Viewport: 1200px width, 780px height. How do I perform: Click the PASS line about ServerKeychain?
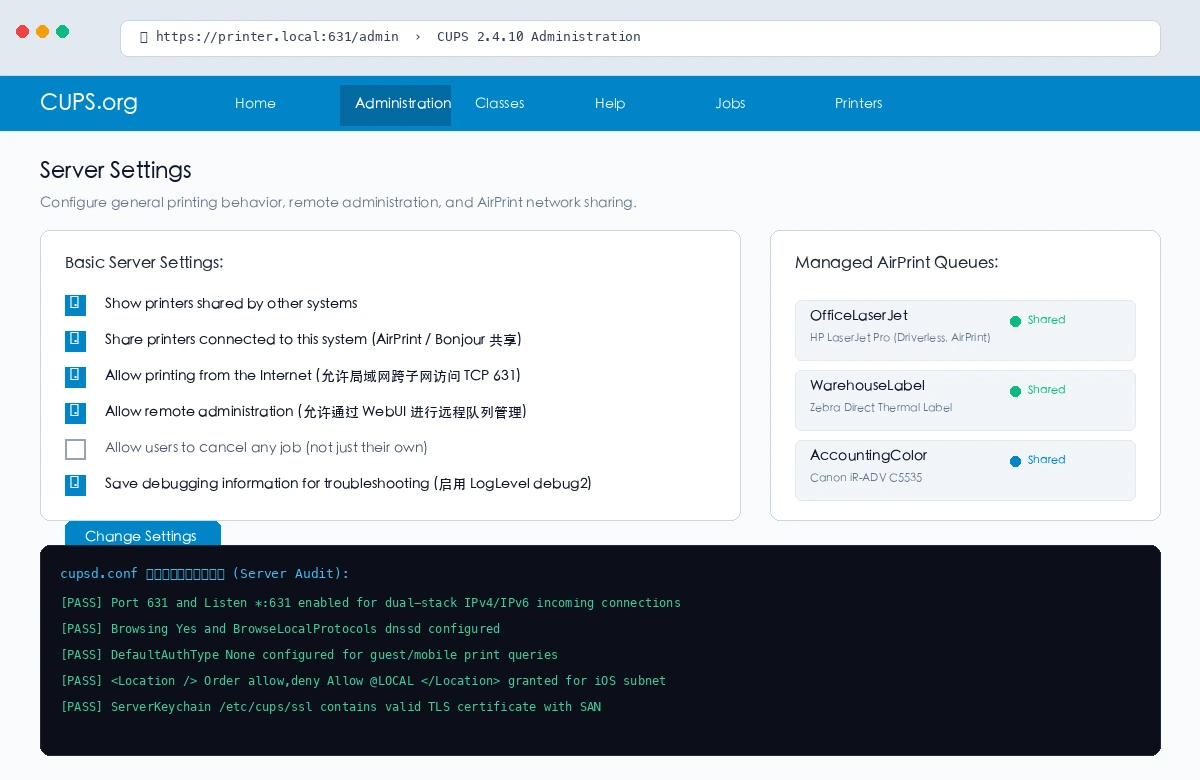click(331, 707)
